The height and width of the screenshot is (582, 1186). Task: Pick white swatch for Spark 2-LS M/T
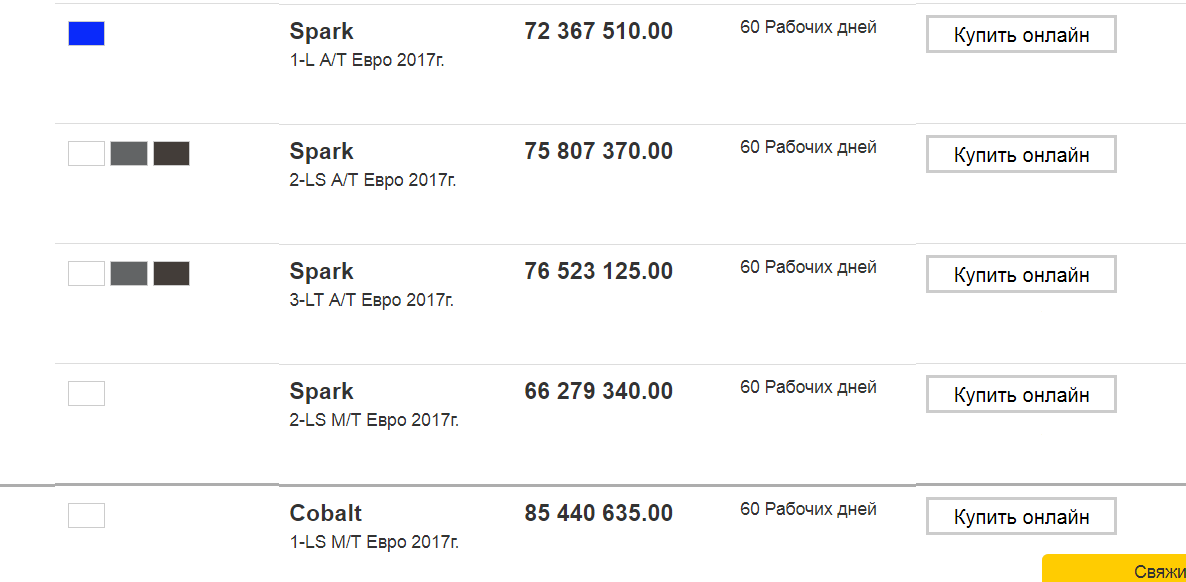tap(86, 394)
